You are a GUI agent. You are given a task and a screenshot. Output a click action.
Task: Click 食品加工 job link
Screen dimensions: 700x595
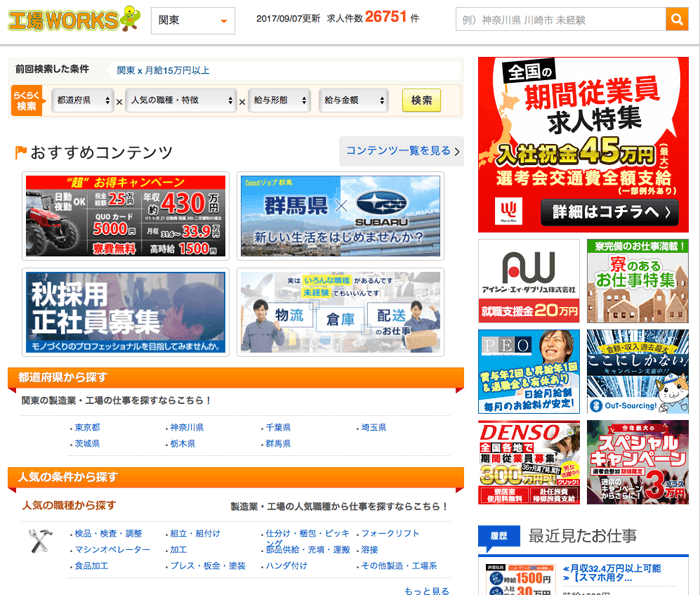92,566
